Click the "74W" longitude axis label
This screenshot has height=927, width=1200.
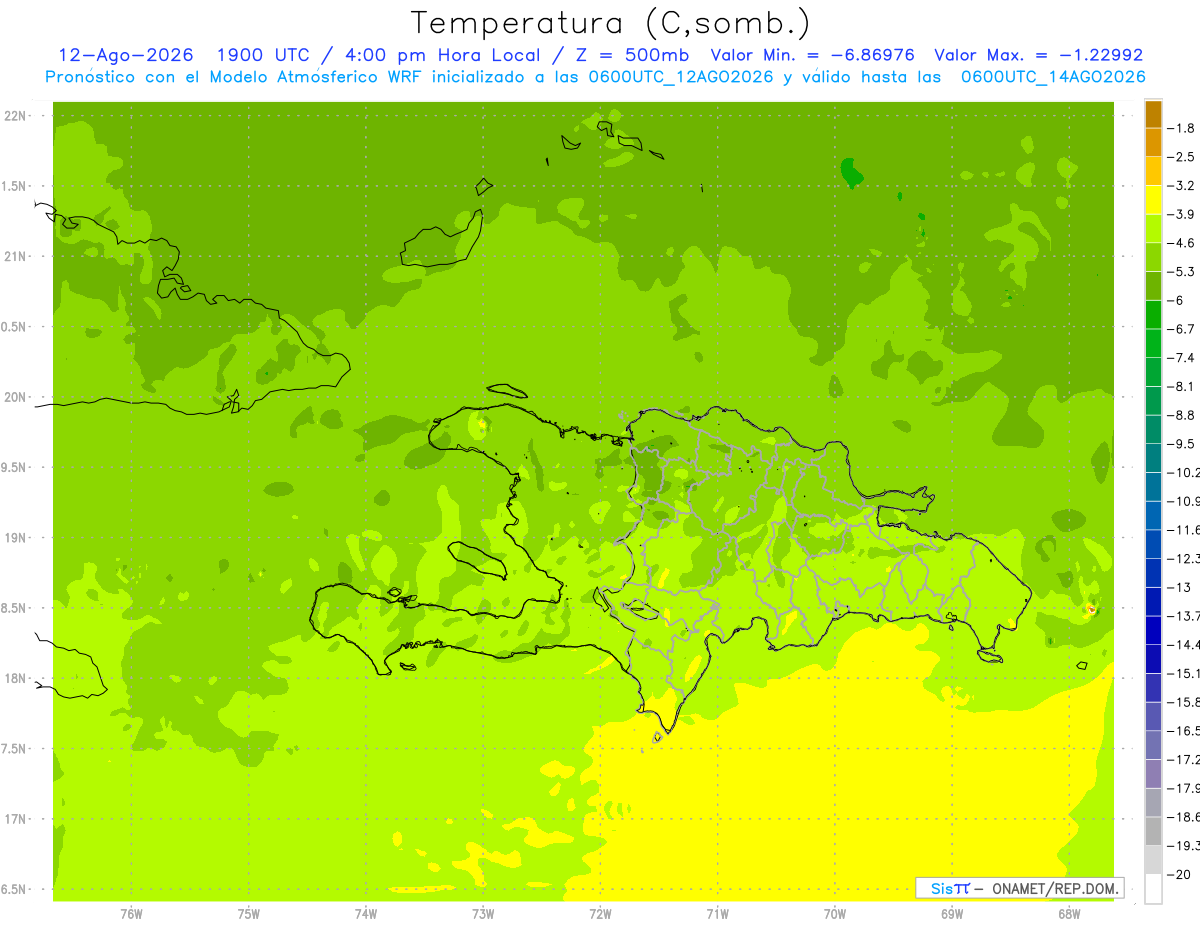click(365, 914)
